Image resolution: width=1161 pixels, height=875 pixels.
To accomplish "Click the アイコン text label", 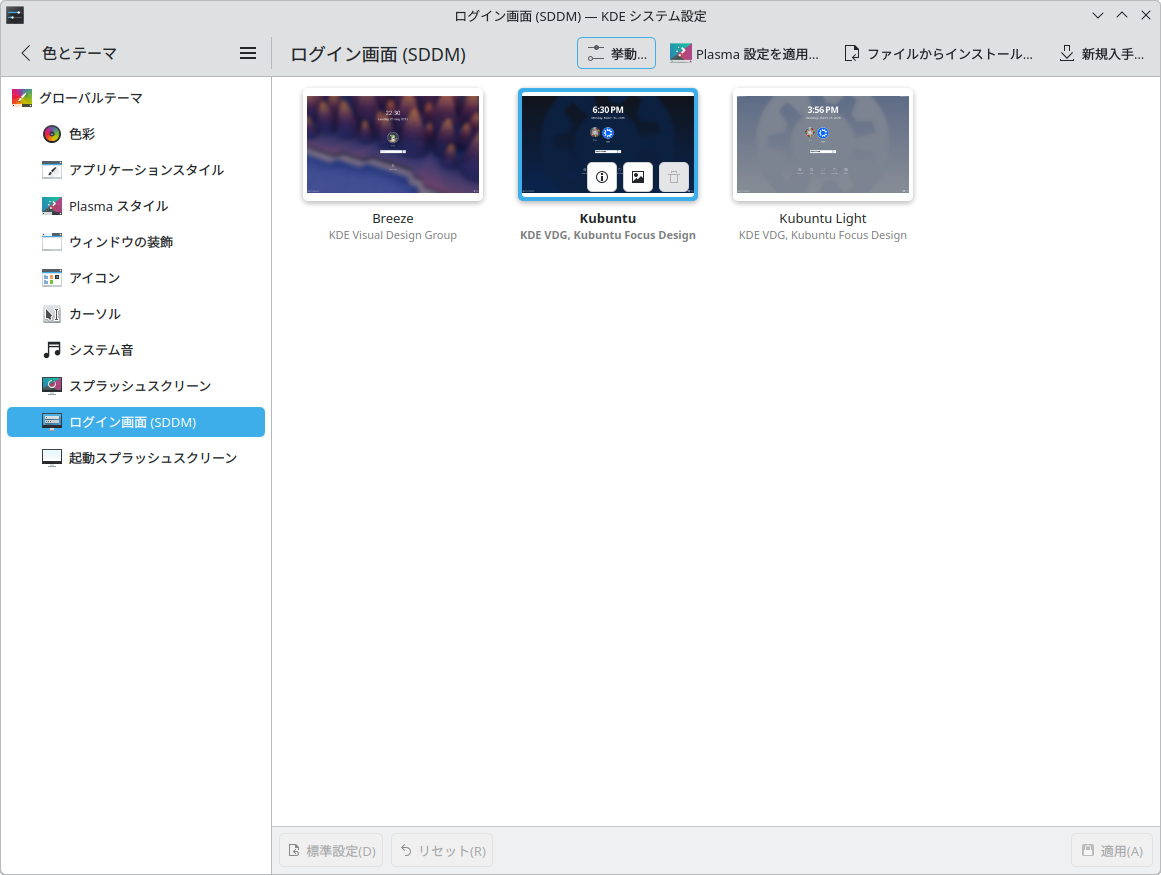I will point(95,278).
